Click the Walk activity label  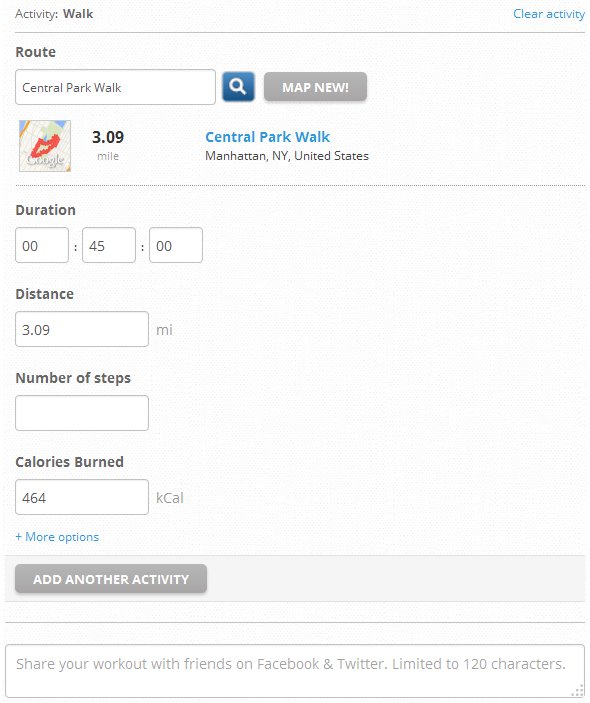click(78, 14)
